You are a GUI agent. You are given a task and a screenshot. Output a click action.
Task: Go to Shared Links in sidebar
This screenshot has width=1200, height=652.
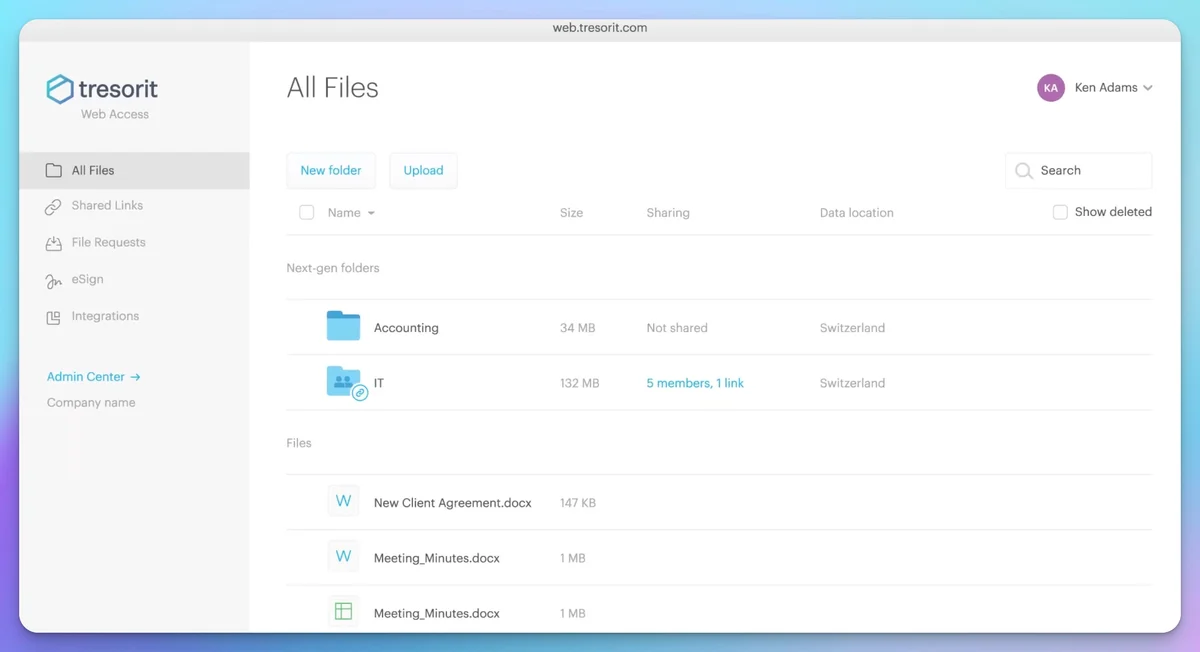click(106, 206)
